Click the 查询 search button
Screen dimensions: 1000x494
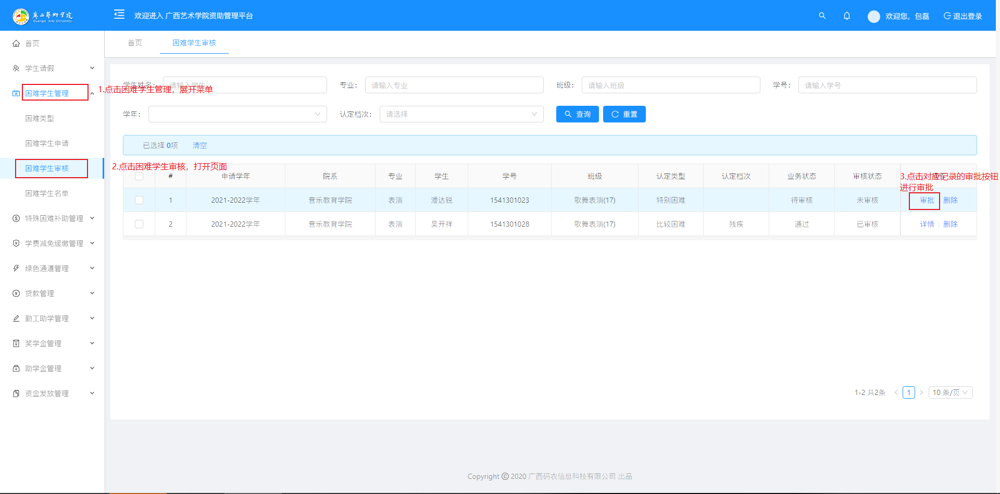pos(577,114)
